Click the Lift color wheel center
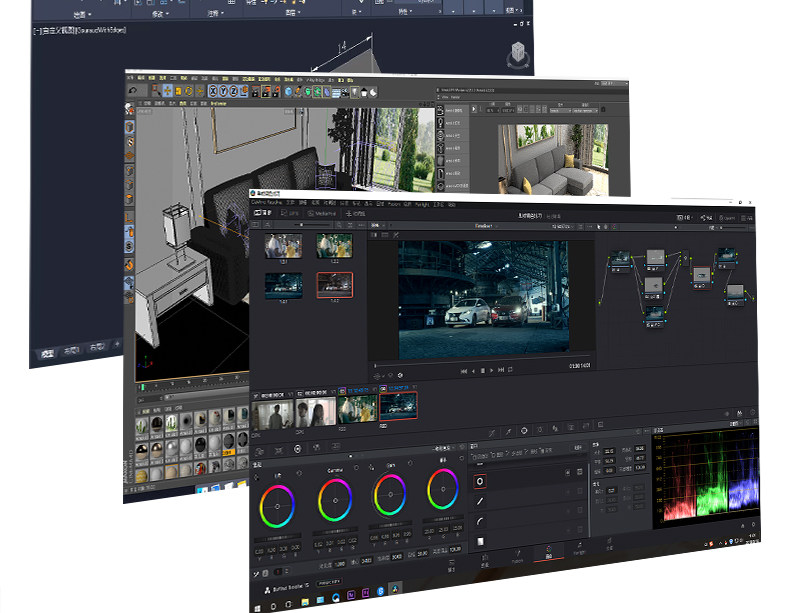This screenshot has width=790, height=613. 277,506
